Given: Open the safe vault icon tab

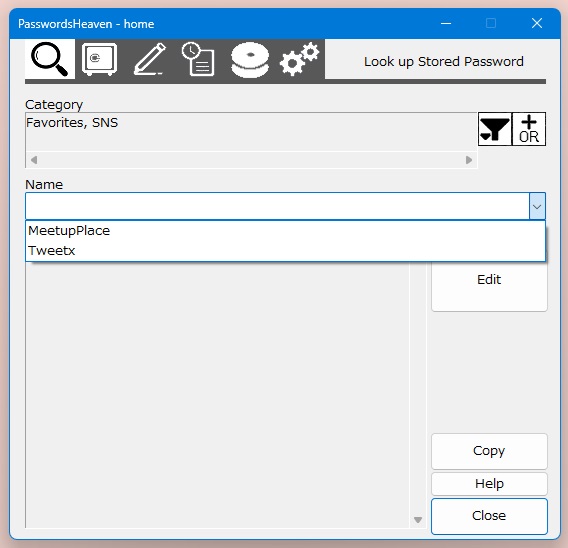Looking at the screenshot, I should (100, 59).
